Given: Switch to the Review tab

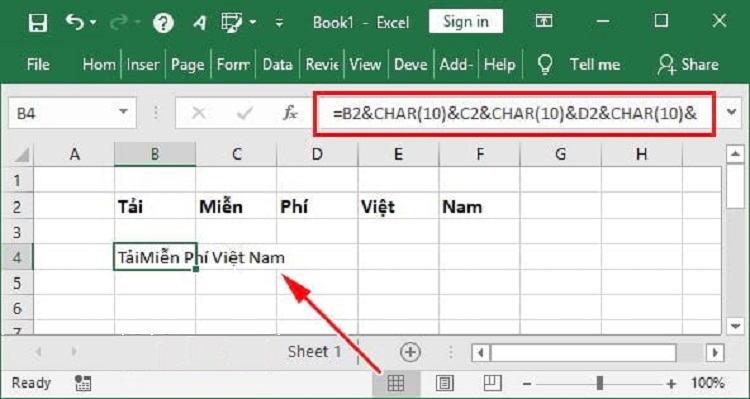Looking at the screenshot, I should [322, 64].
